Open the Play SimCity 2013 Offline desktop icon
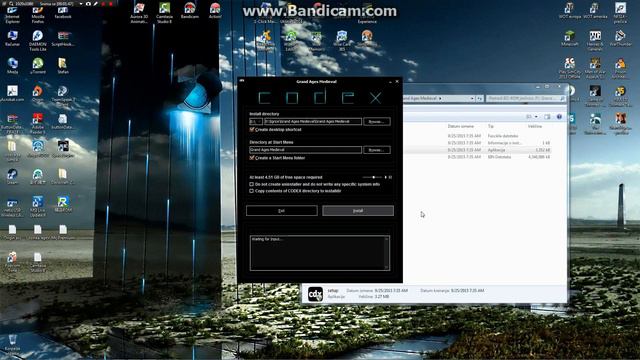 click(x=569, y=67)
